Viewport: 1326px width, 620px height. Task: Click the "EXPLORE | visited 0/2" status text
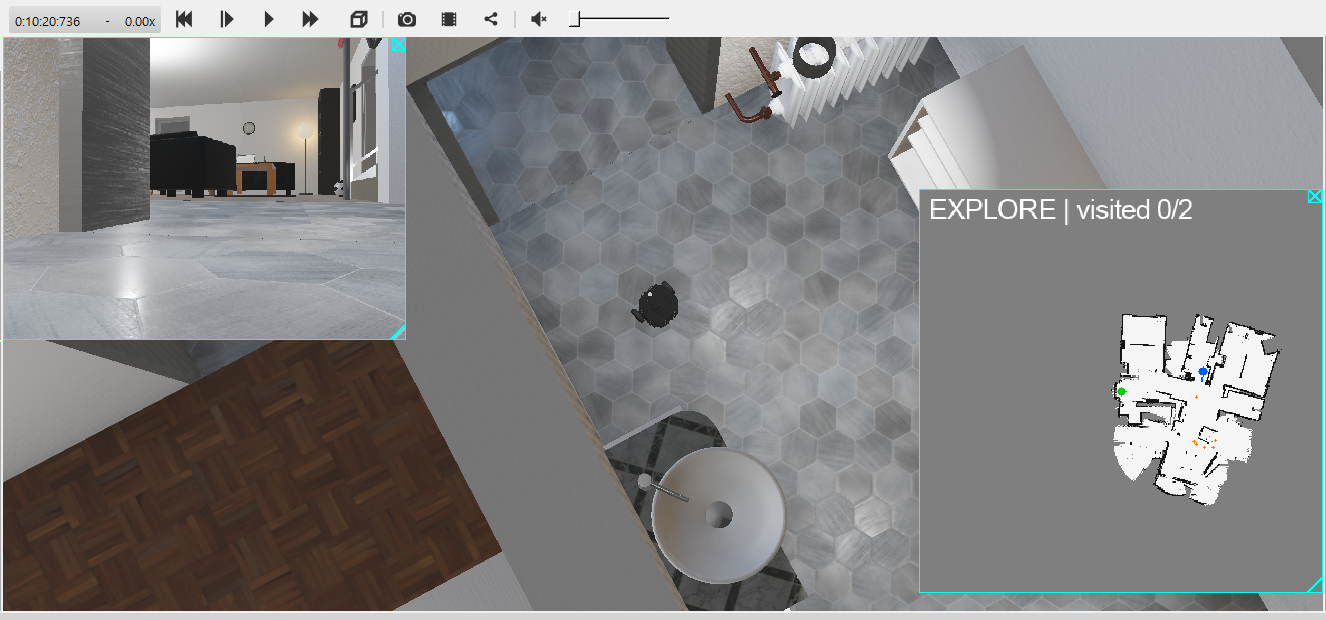coord(1061,210)
